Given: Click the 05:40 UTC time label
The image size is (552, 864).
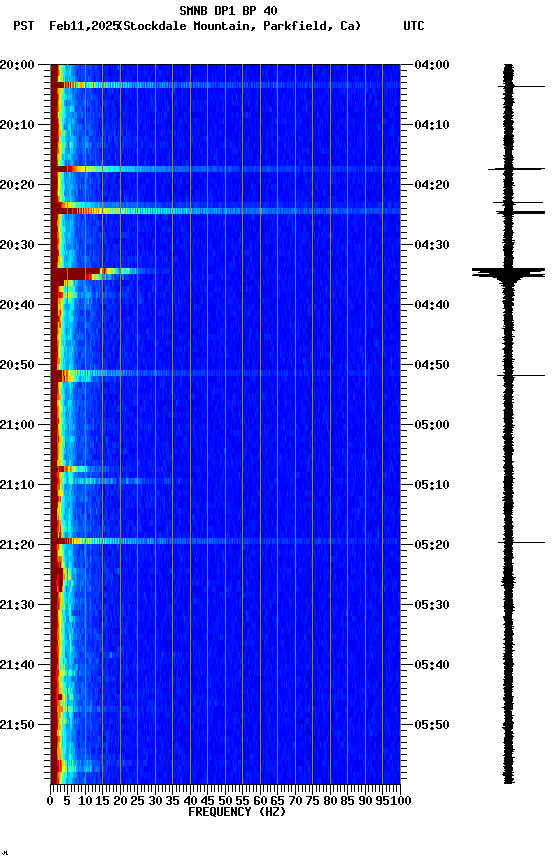Looking at the screenshot, I should [x=432, y=665].
